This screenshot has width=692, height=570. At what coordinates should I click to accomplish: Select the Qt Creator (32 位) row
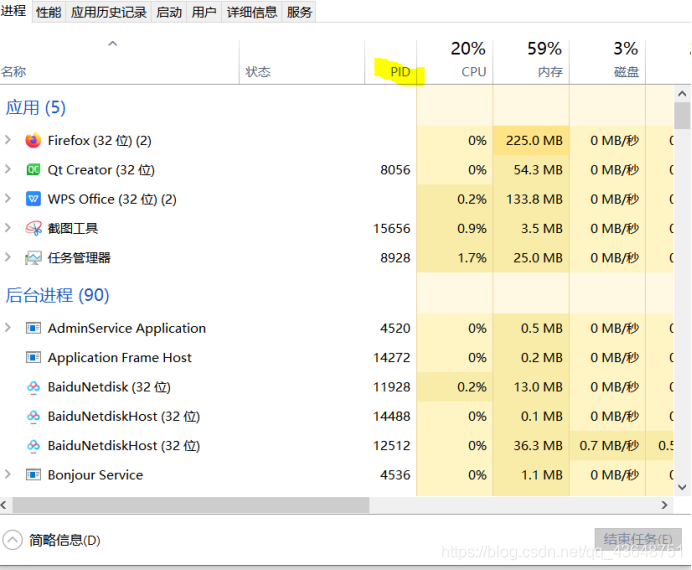(x=336, y=169)
